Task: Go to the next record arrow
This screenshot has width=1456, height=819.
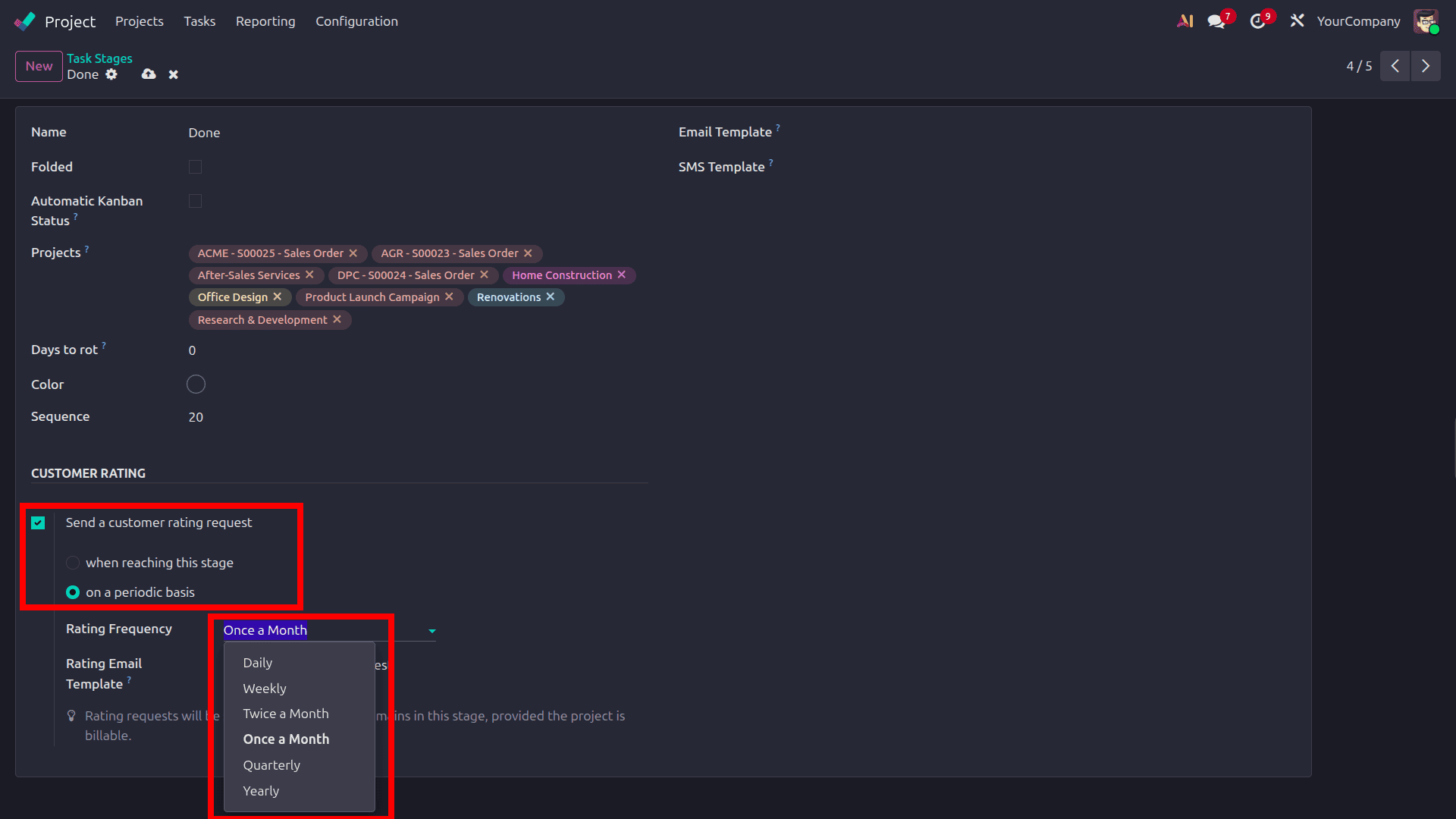Action: [x=1426, y=66]
